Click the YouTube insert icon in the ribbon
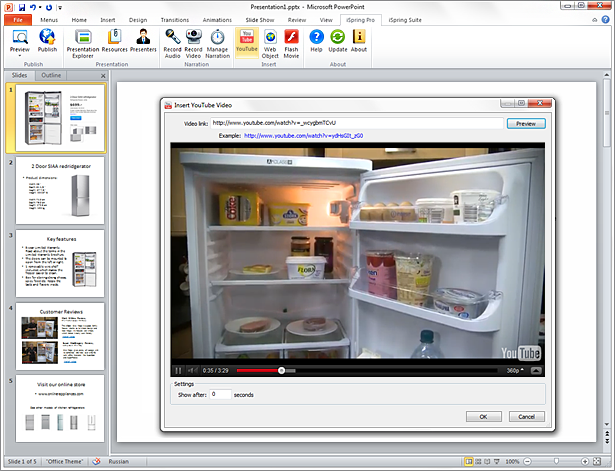Screen dimensions: 615x471 pos(247,36)
